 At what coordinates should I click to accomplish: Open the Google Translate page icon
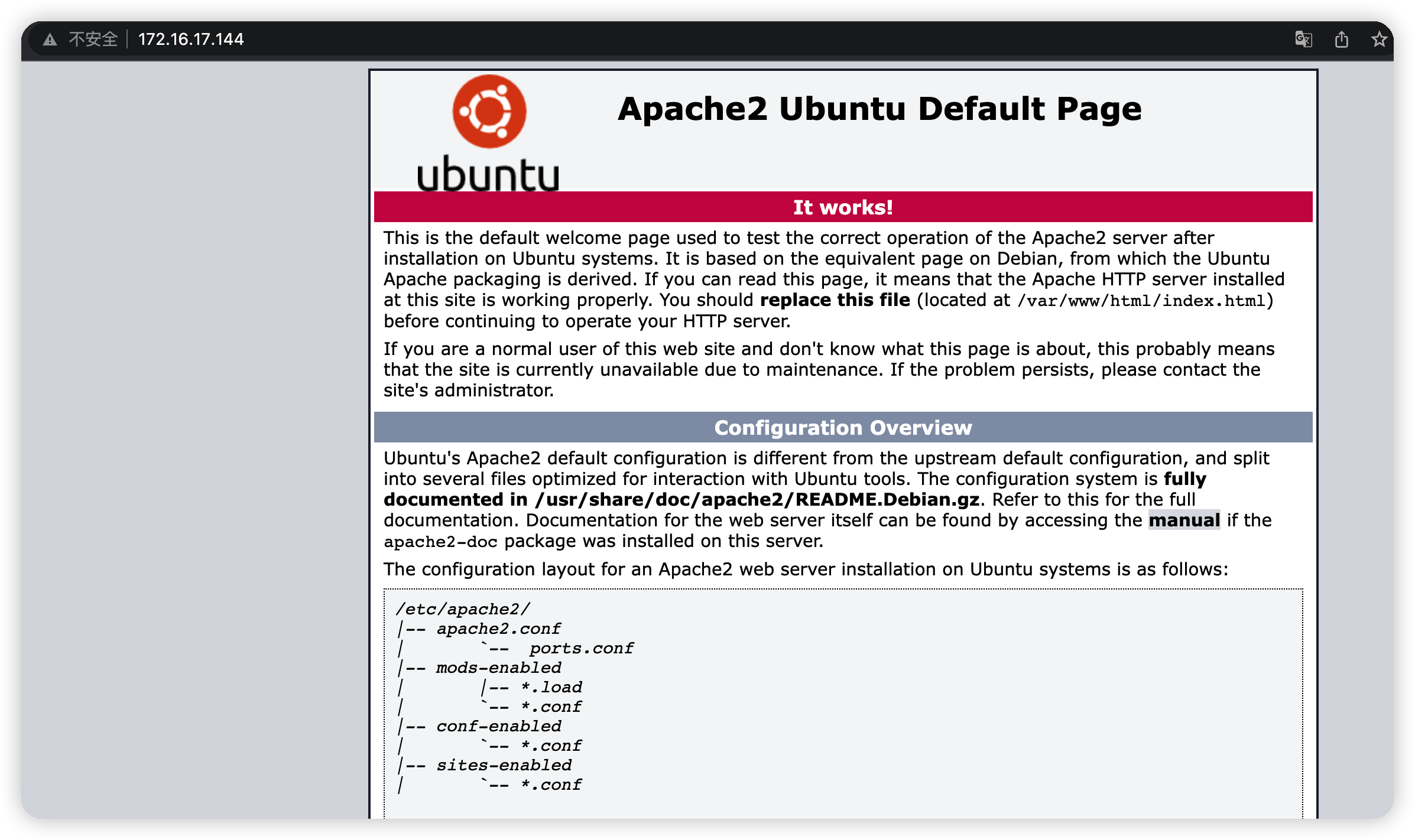click(x=1303, y=40)
